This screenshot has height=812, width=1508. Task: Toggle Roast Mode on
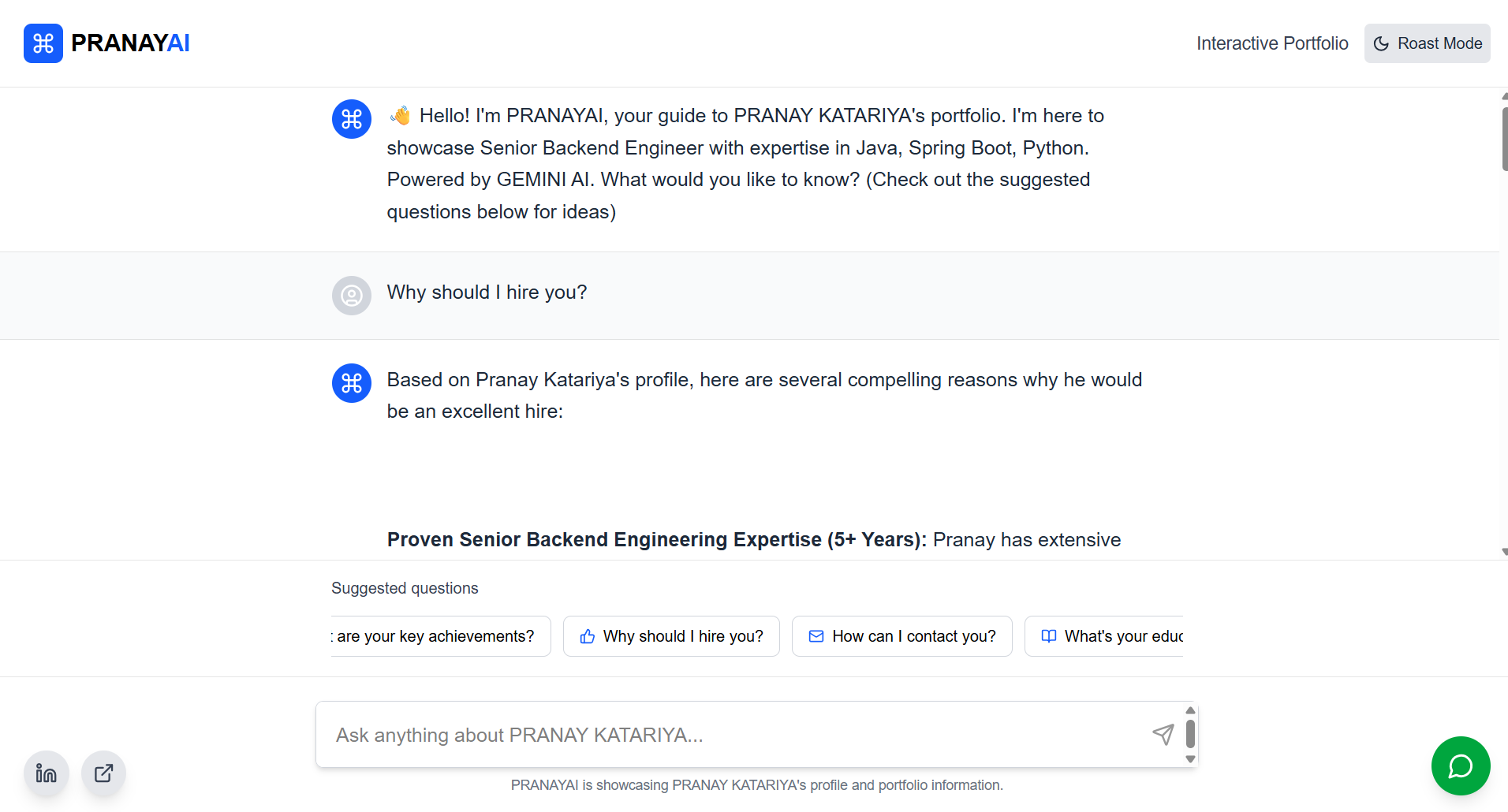1427,43
